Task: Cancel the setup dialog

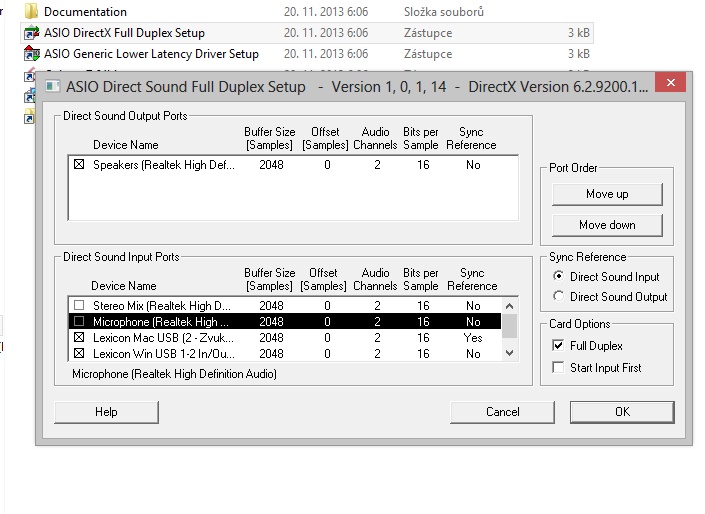Action: [x=502, y=412]
